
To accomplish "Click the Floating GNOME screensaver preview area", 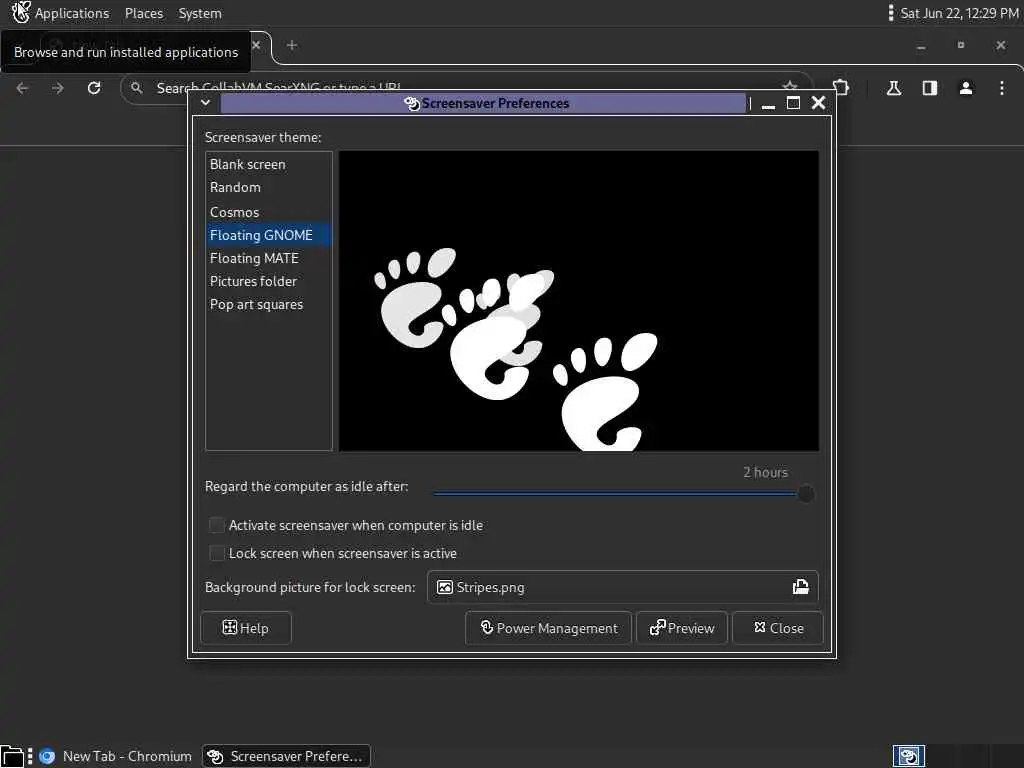I will pos(579,301).
